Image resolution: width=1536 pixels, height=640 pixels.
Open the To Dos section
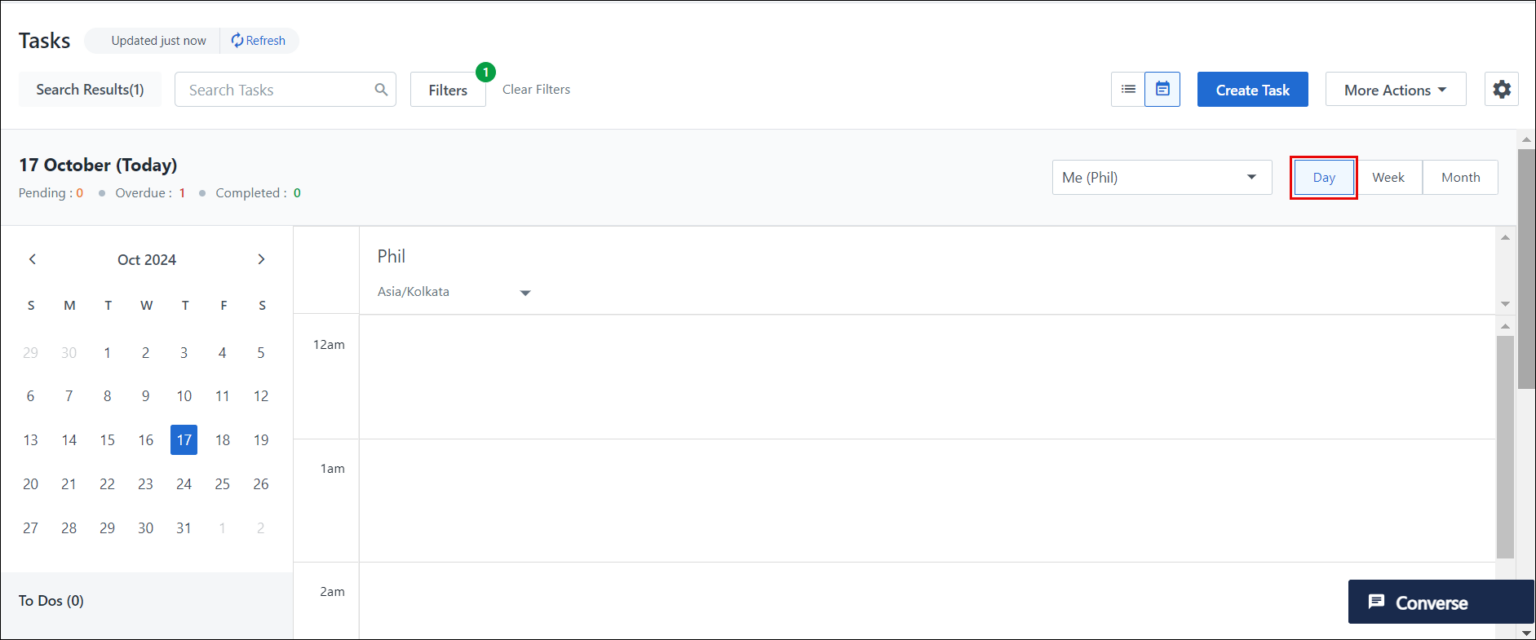(x=50, y=600)
